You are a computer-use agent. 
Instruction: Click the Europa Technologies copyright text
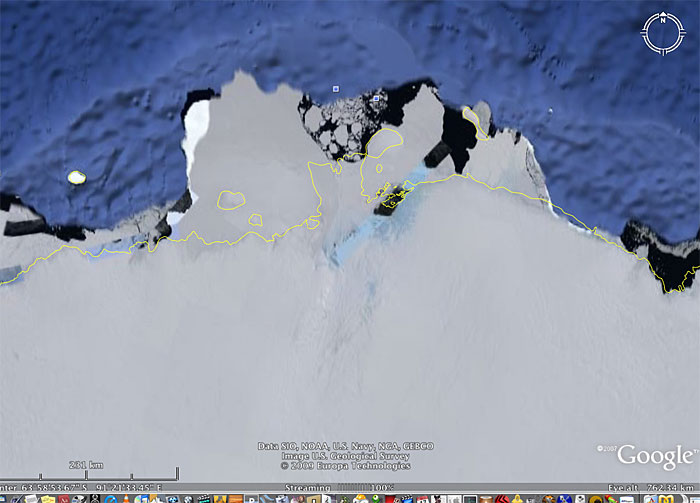pos(344,466)
